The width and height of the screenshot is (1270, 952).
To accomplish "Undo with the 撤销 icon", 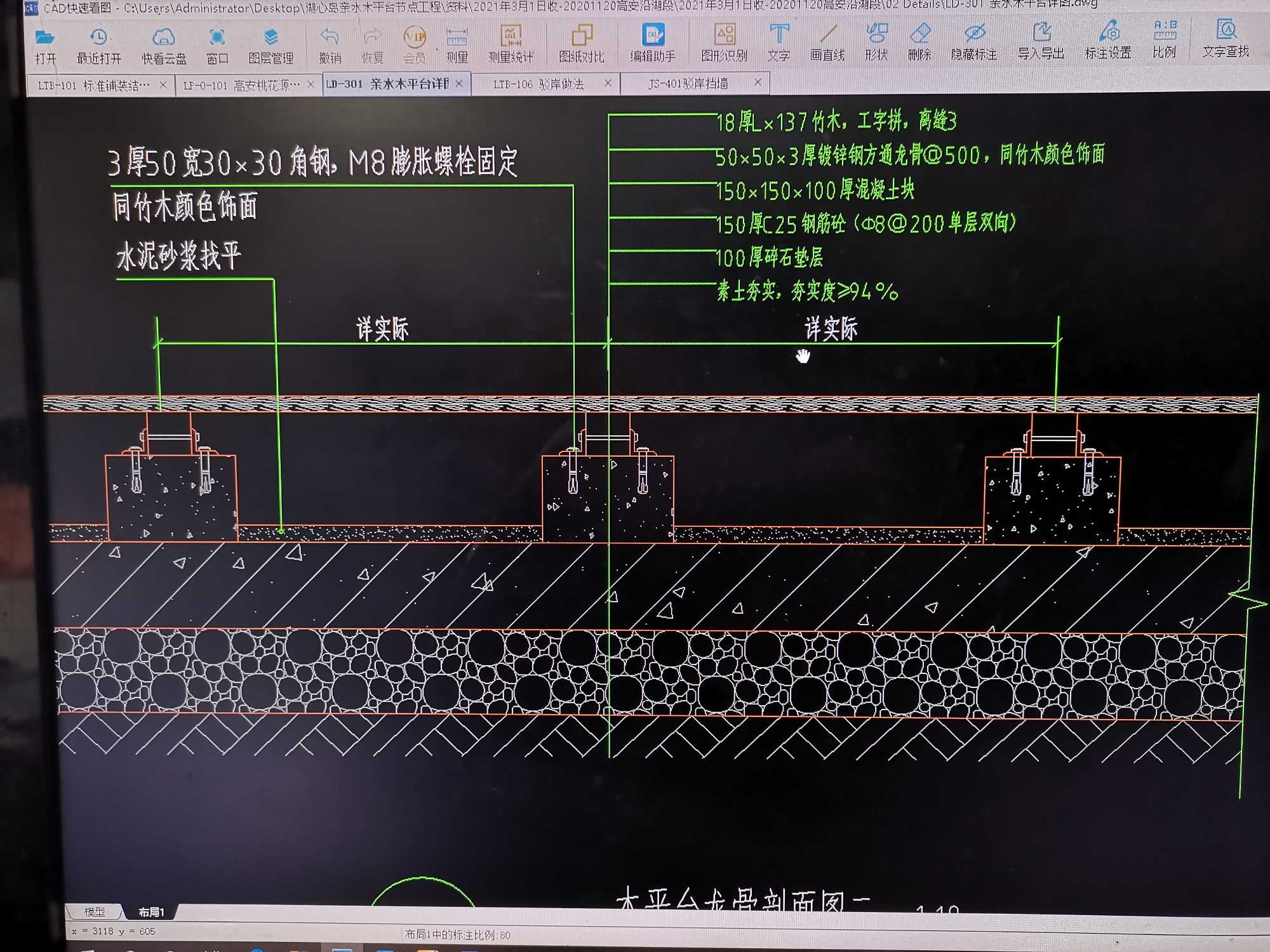I will (330, 46).
